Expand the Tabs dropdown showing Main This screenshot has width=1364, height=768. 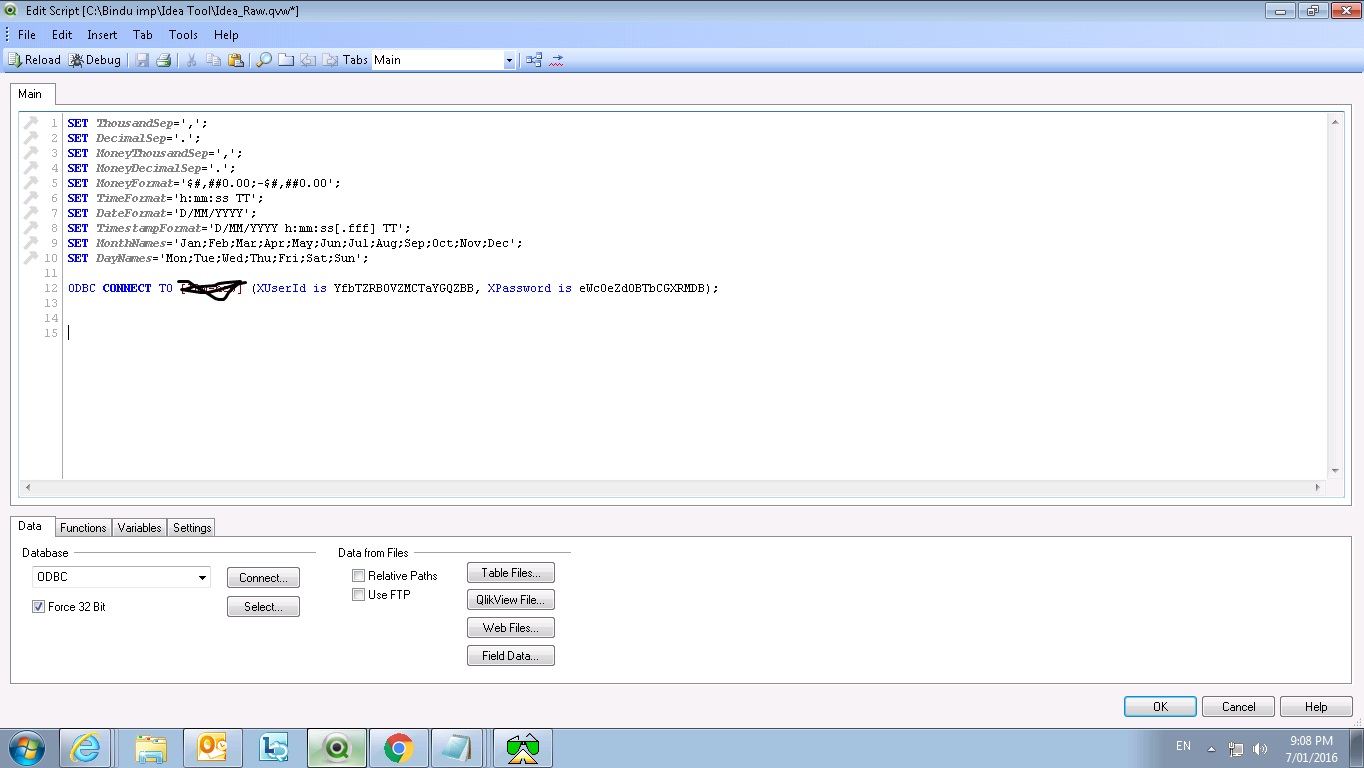(x=508, y=60)
